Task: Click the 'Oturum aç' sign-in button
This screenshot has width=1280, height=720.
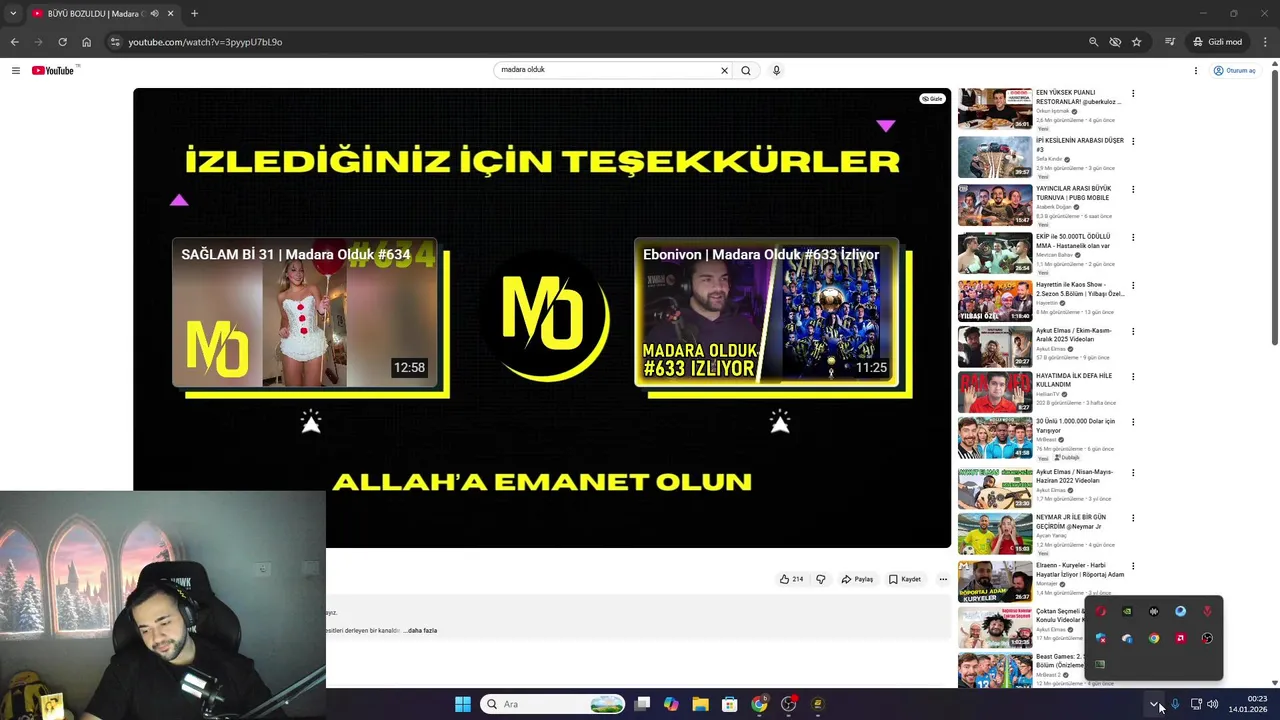Action: pyautogui.click(x=1234, y=70)
